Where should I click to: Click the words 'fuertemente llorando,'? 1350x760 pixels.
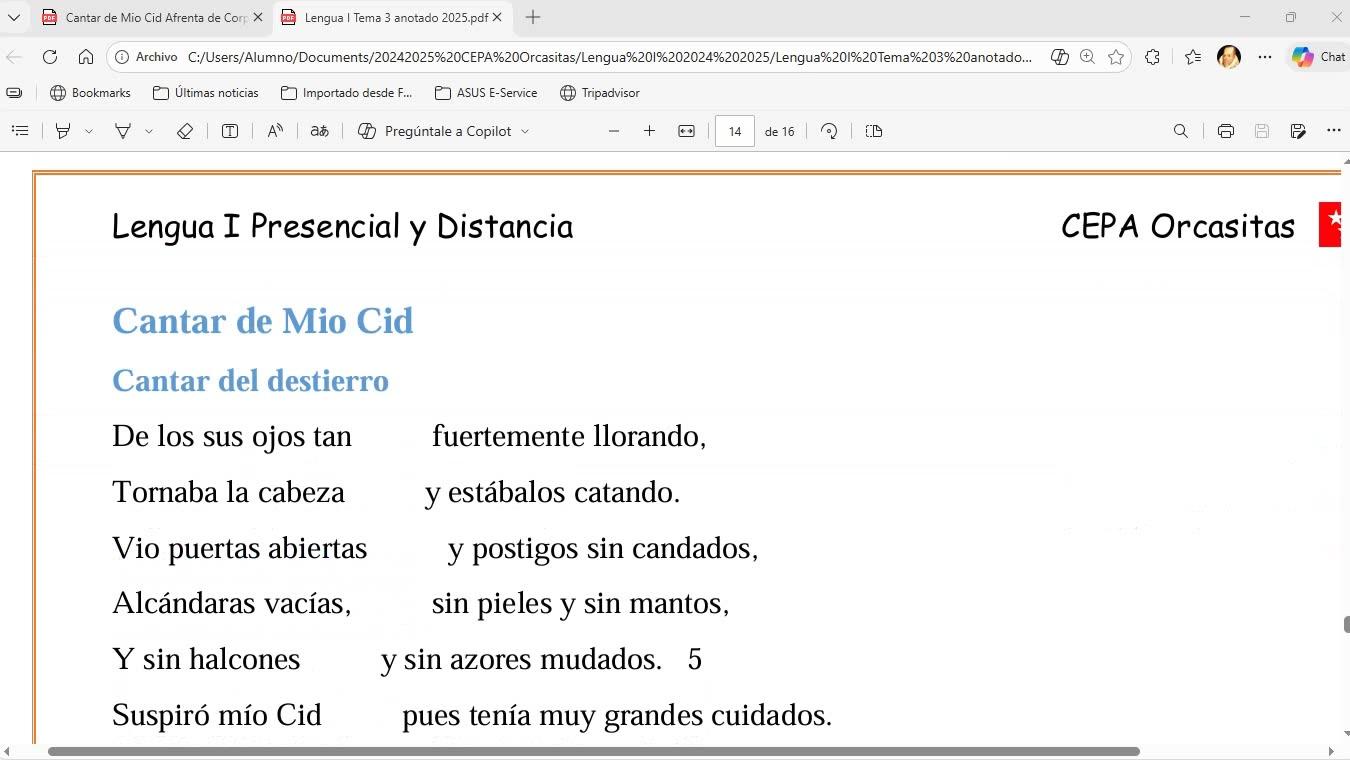[569, 436]
